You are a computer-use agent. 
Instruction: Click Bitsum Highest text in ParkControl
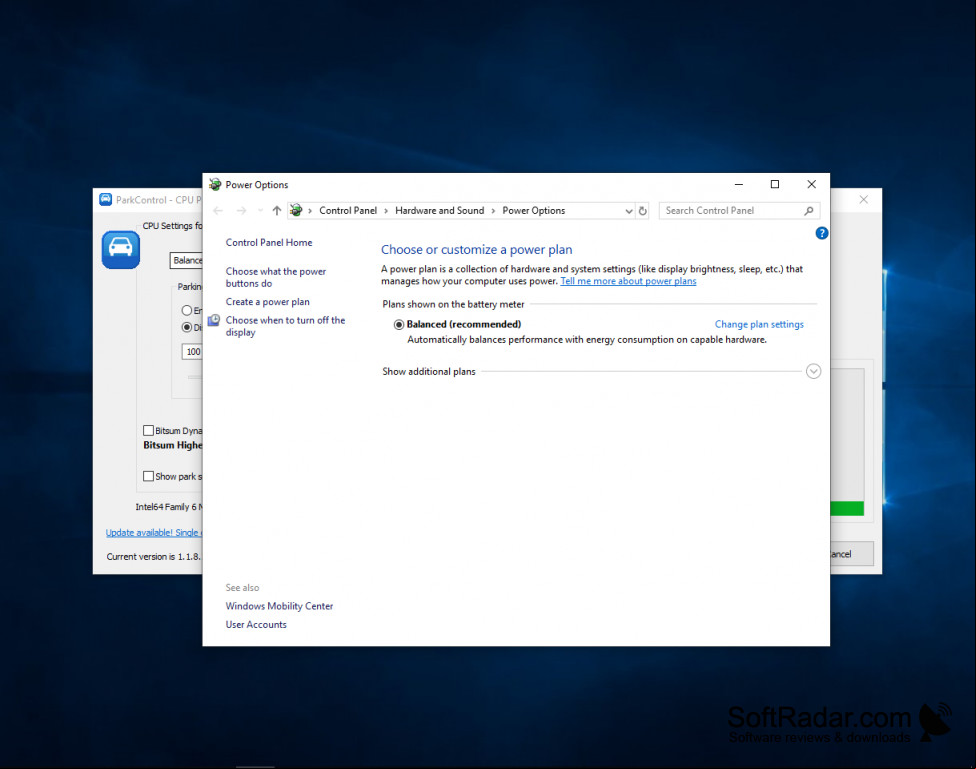(x=172, y=445)
